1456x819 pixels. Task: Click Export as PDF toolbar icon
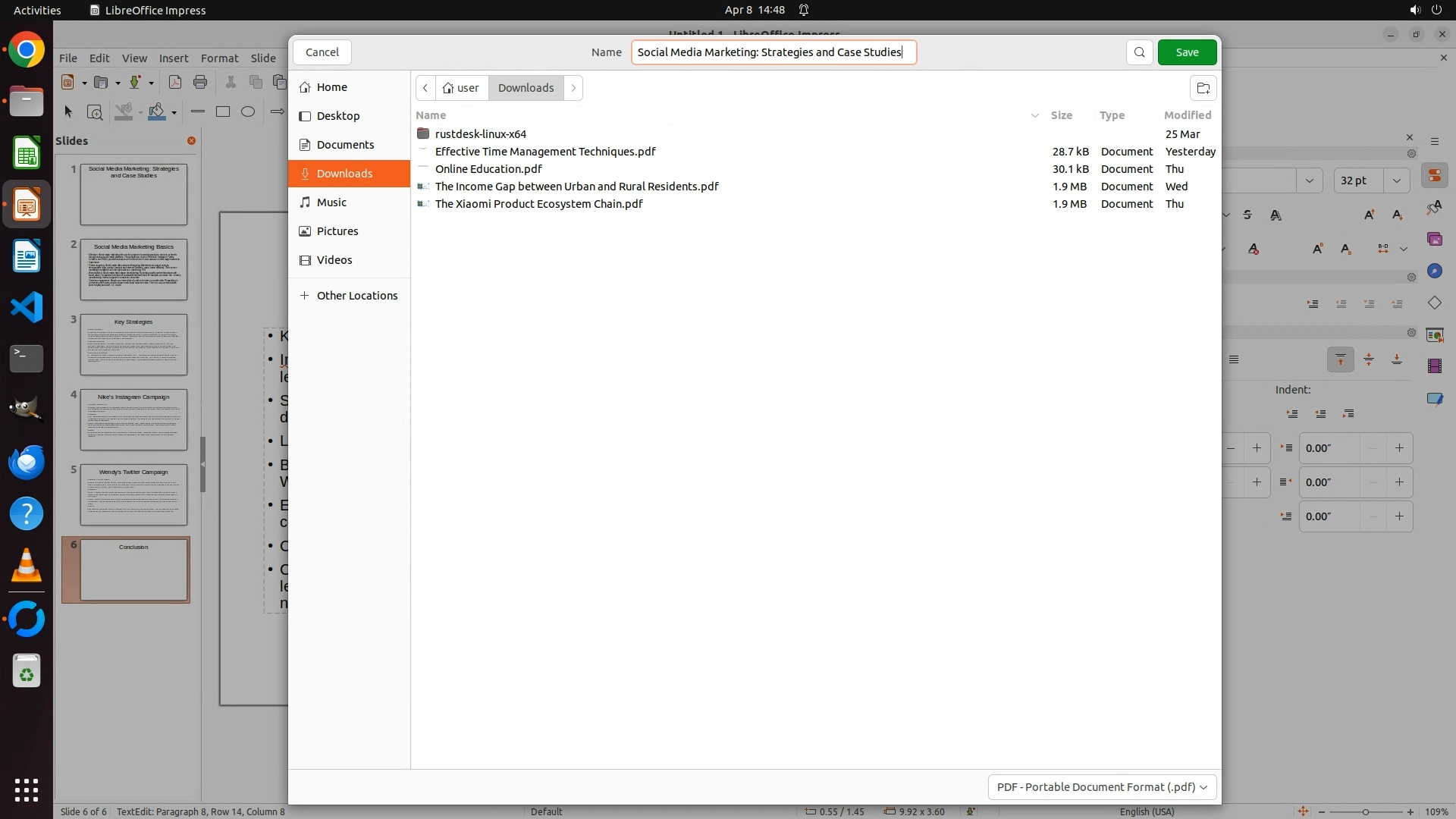pyautogui.click(x=175, y=82)
